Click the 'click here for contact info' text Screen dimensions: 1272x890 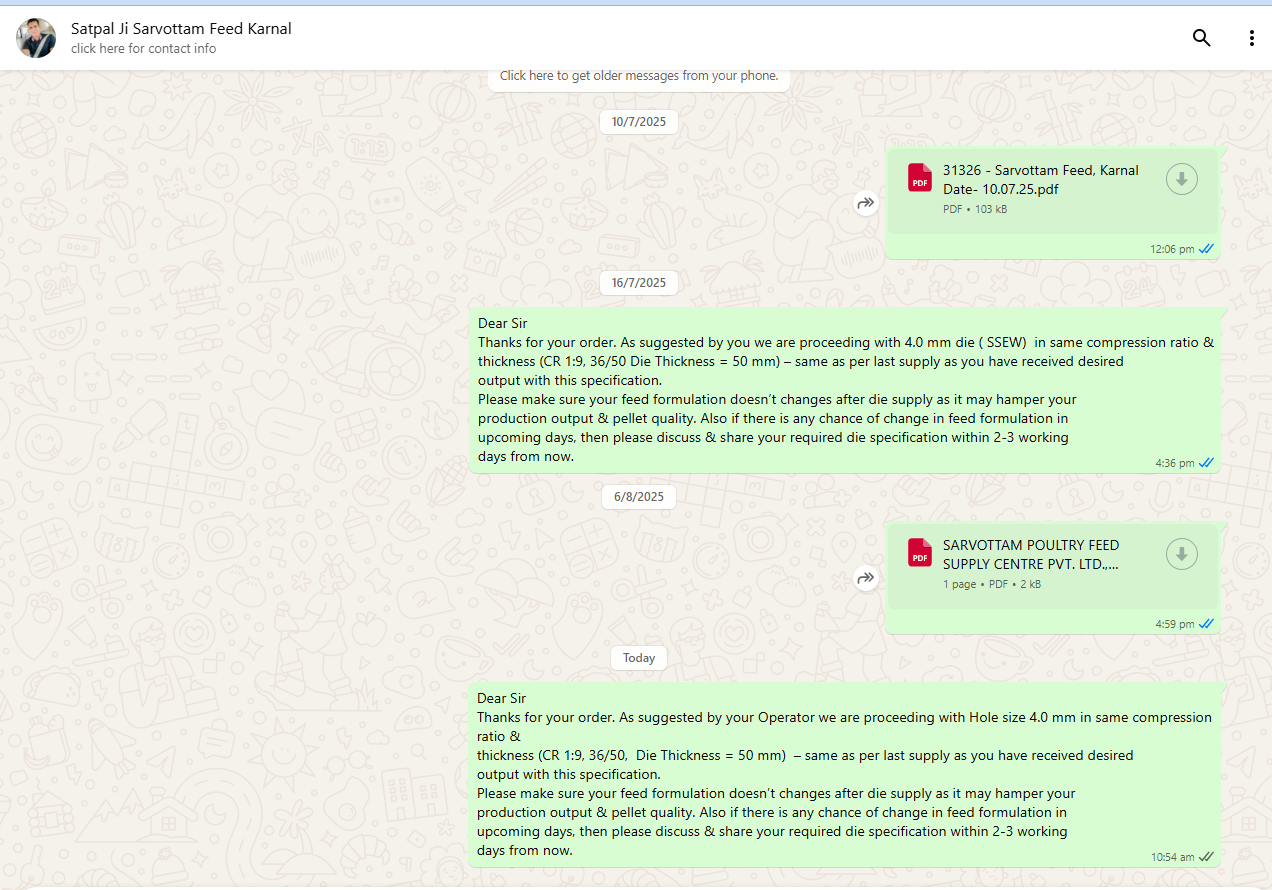coord(143,49)
